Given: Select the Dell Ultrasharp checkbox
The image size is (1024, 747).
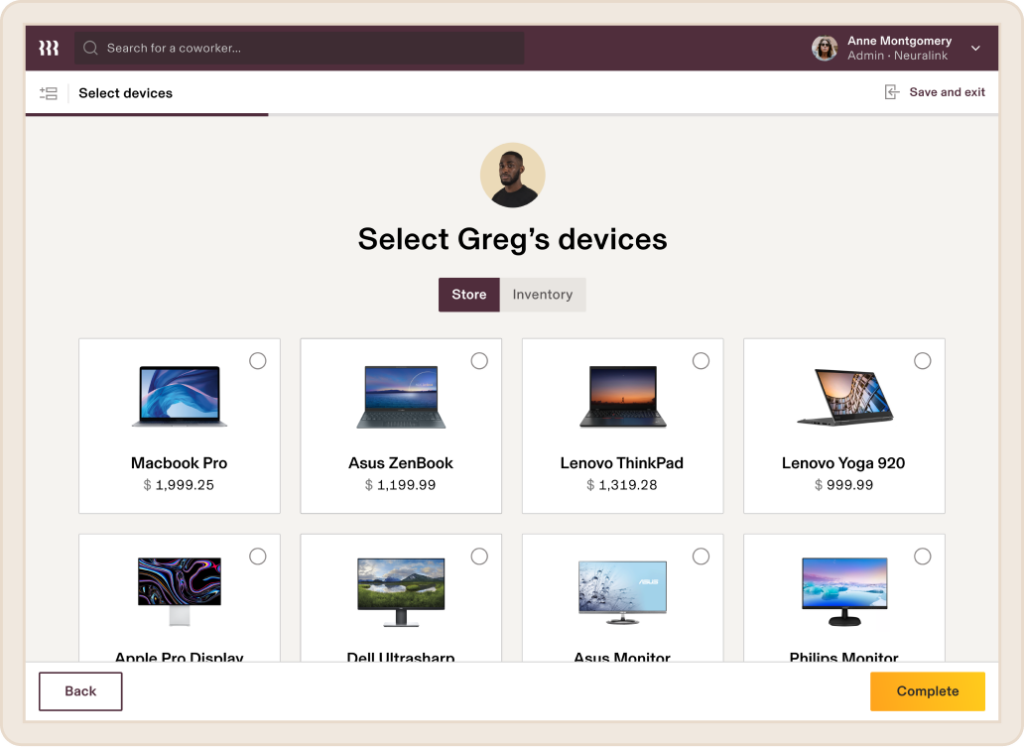Looking at the screenshot, I should click(479, 556).
